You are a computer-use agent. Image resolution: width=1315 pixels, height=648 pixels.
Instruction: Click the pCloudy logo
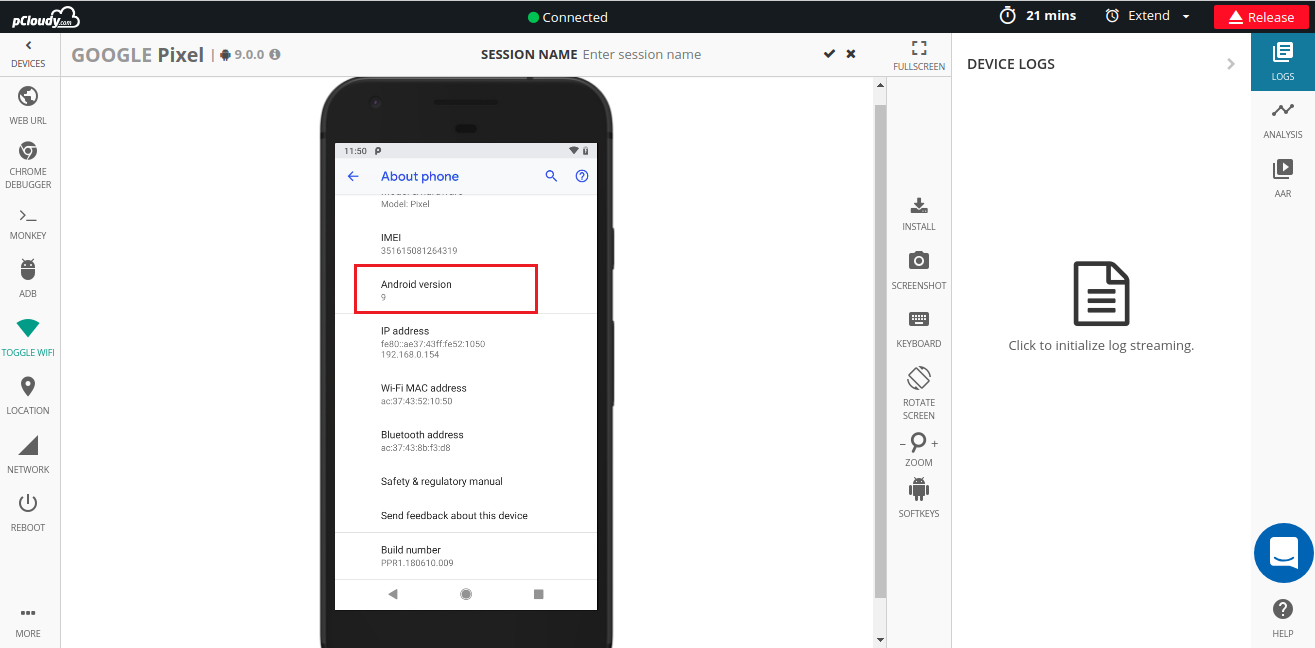(x=45, y=17)
